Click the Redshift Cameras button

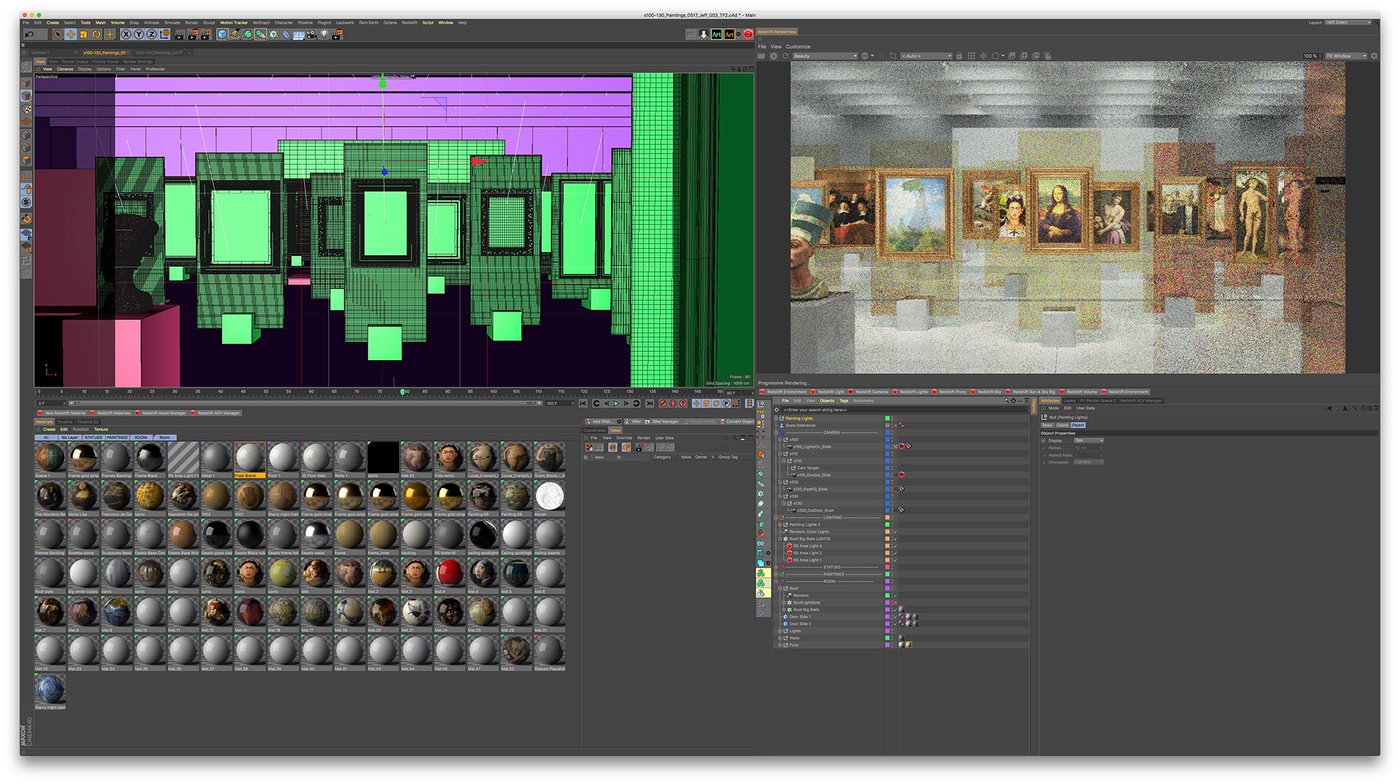(x=869, y=392)
